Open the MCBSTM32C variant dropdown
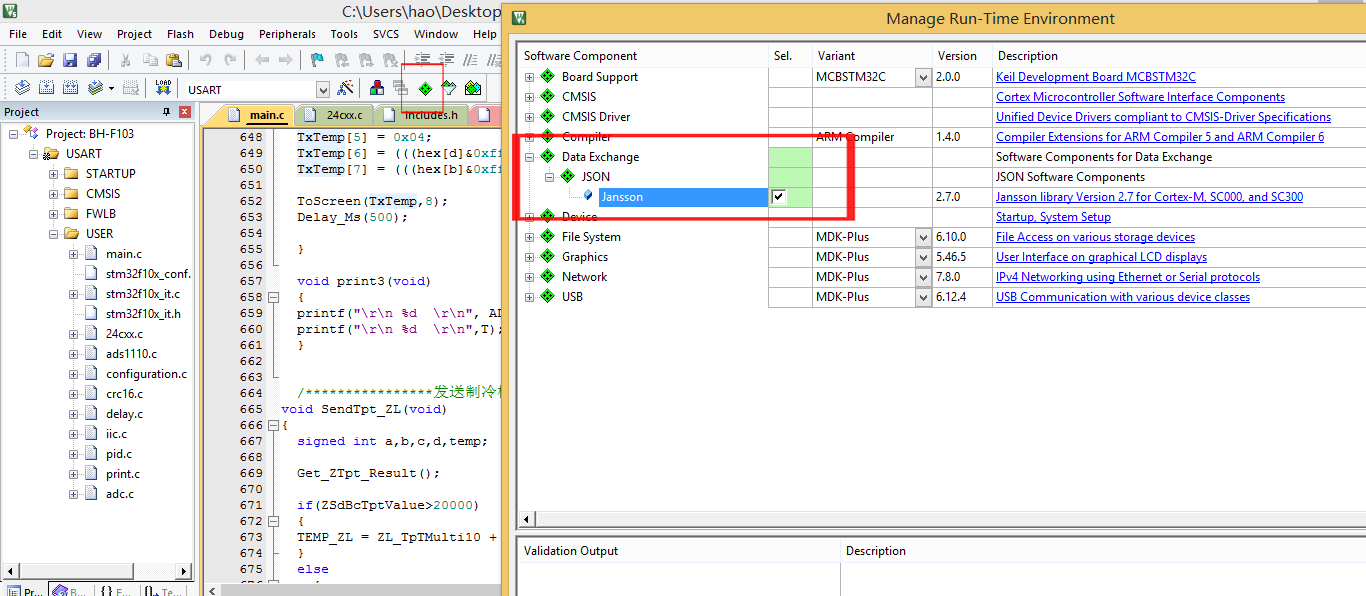This screenshot has width=1366, height=596. (923, 77)
